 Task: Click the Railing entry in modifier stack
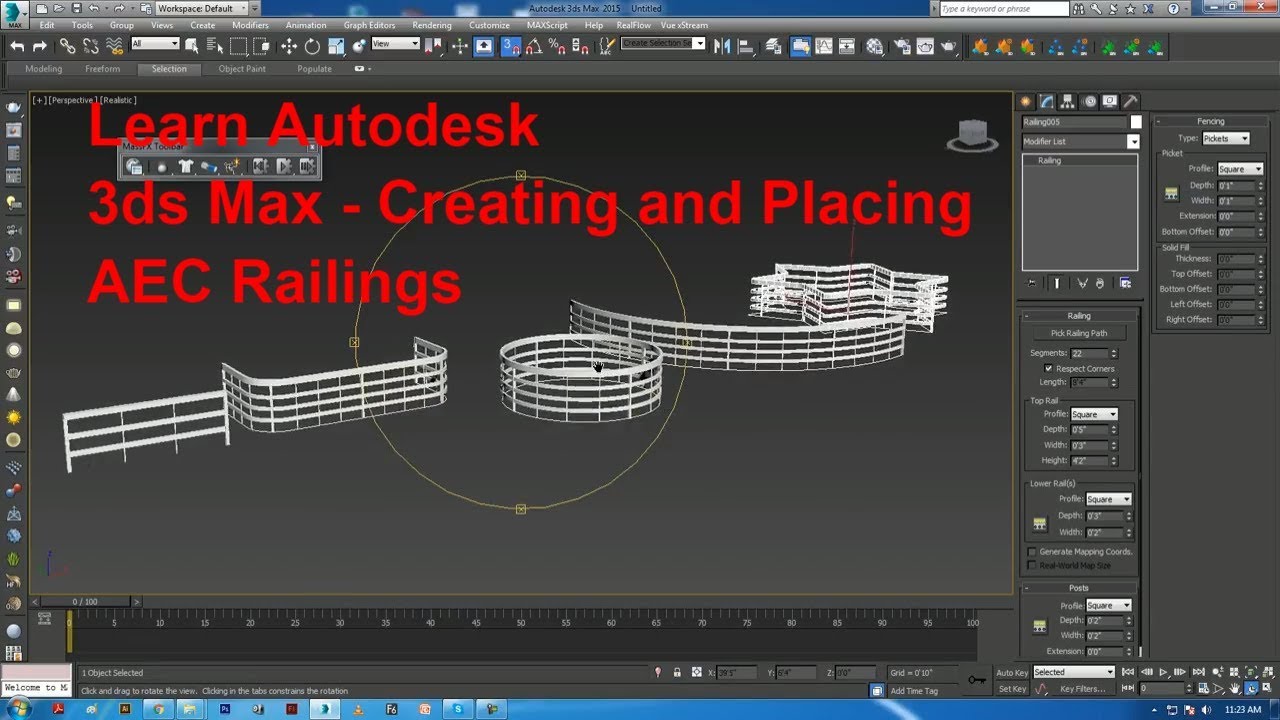point(1049,160)
